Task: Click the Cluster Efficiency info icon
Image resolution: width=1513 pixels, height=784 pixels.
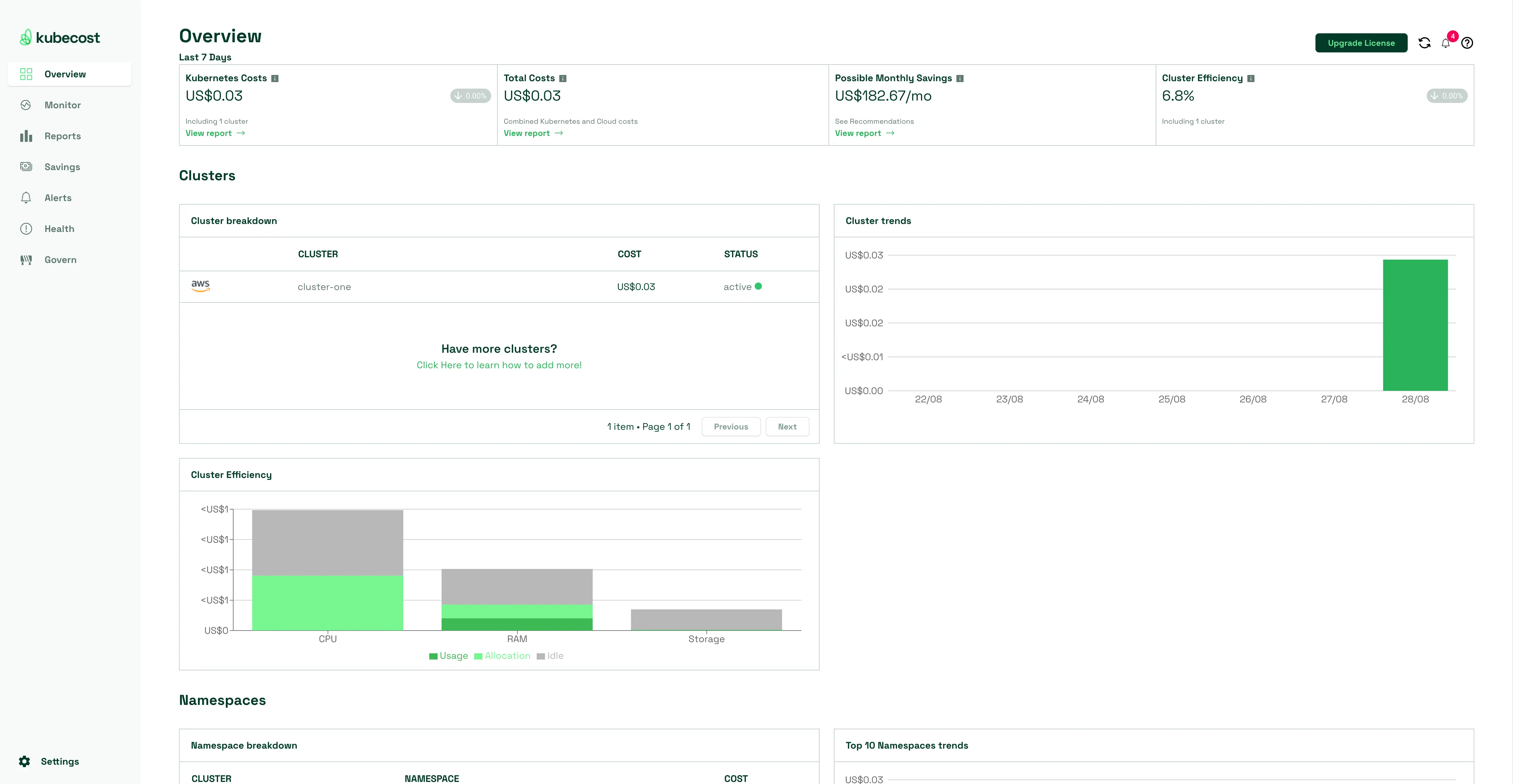Action: click(x=1251, y=79)
